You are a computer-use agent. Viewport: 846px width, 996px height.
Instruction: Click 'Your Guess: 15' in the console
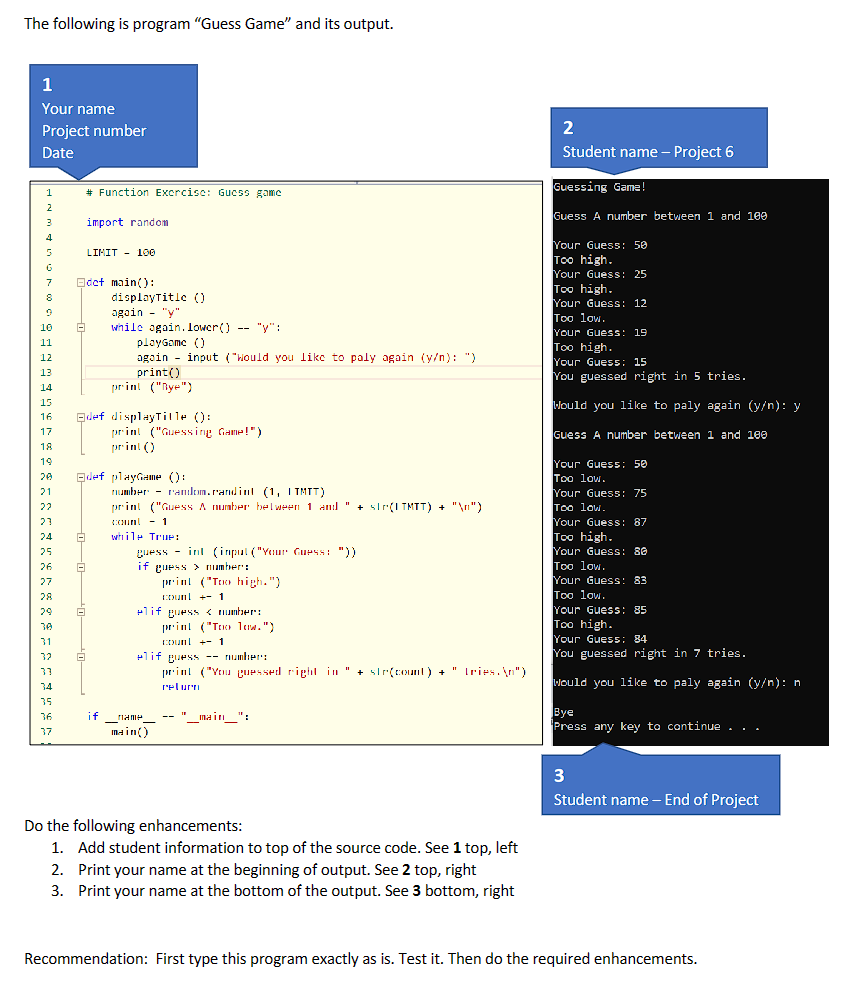[x=600, y=362]
